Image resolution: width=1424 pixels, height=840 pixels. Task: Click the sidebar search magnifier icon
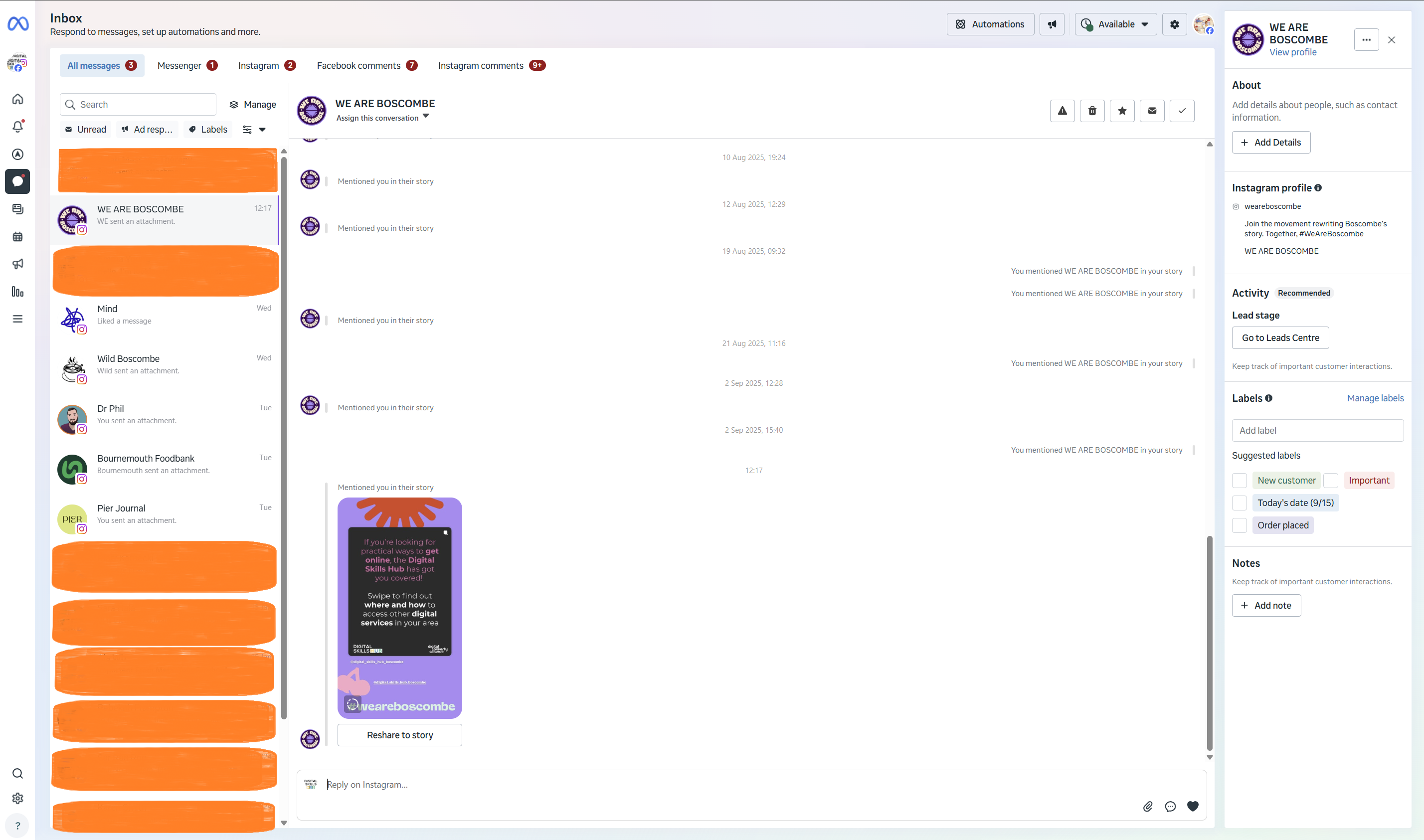pos(17,774)
